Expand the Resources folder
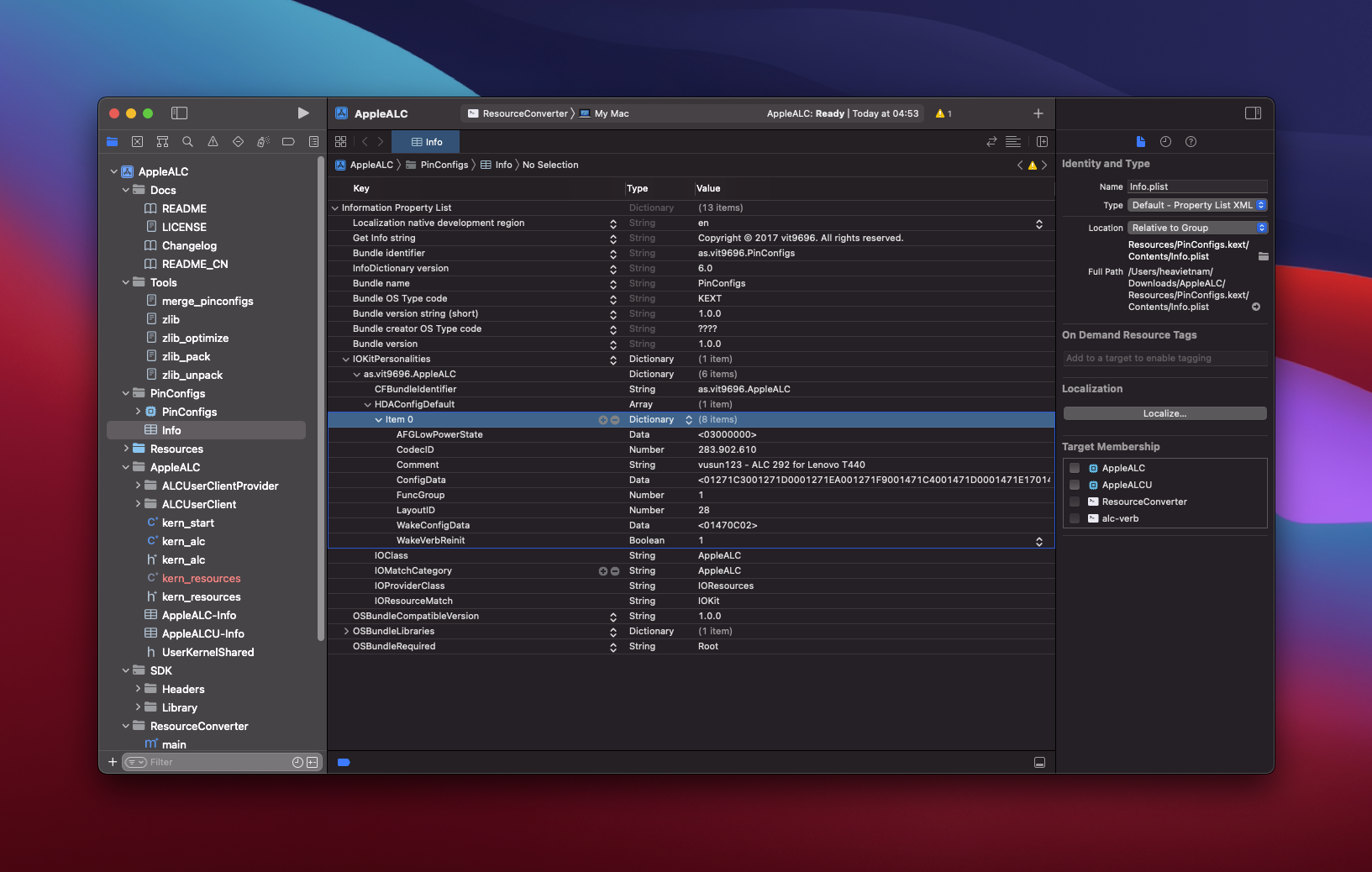 pyautogui.click(x=126, y=449)
